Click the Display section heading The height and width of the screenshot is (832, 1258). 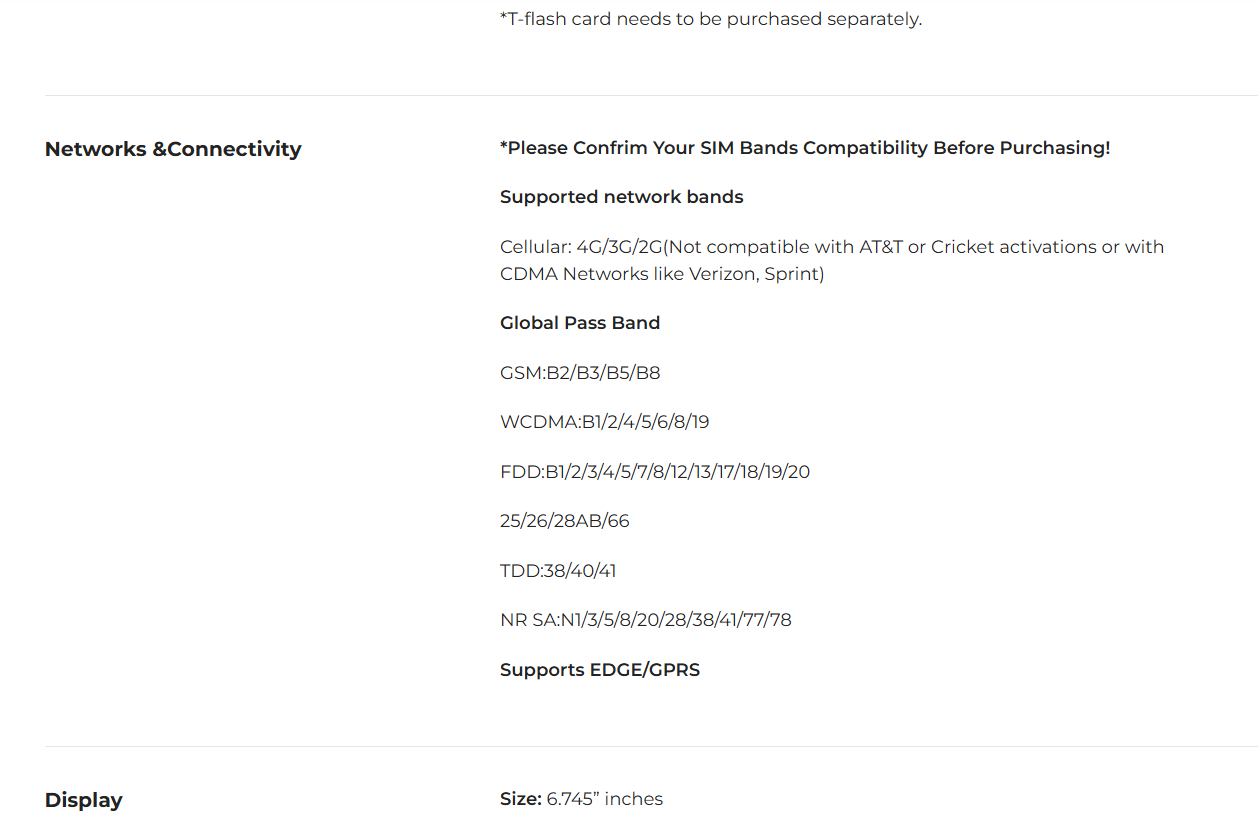tap(84, 800)
